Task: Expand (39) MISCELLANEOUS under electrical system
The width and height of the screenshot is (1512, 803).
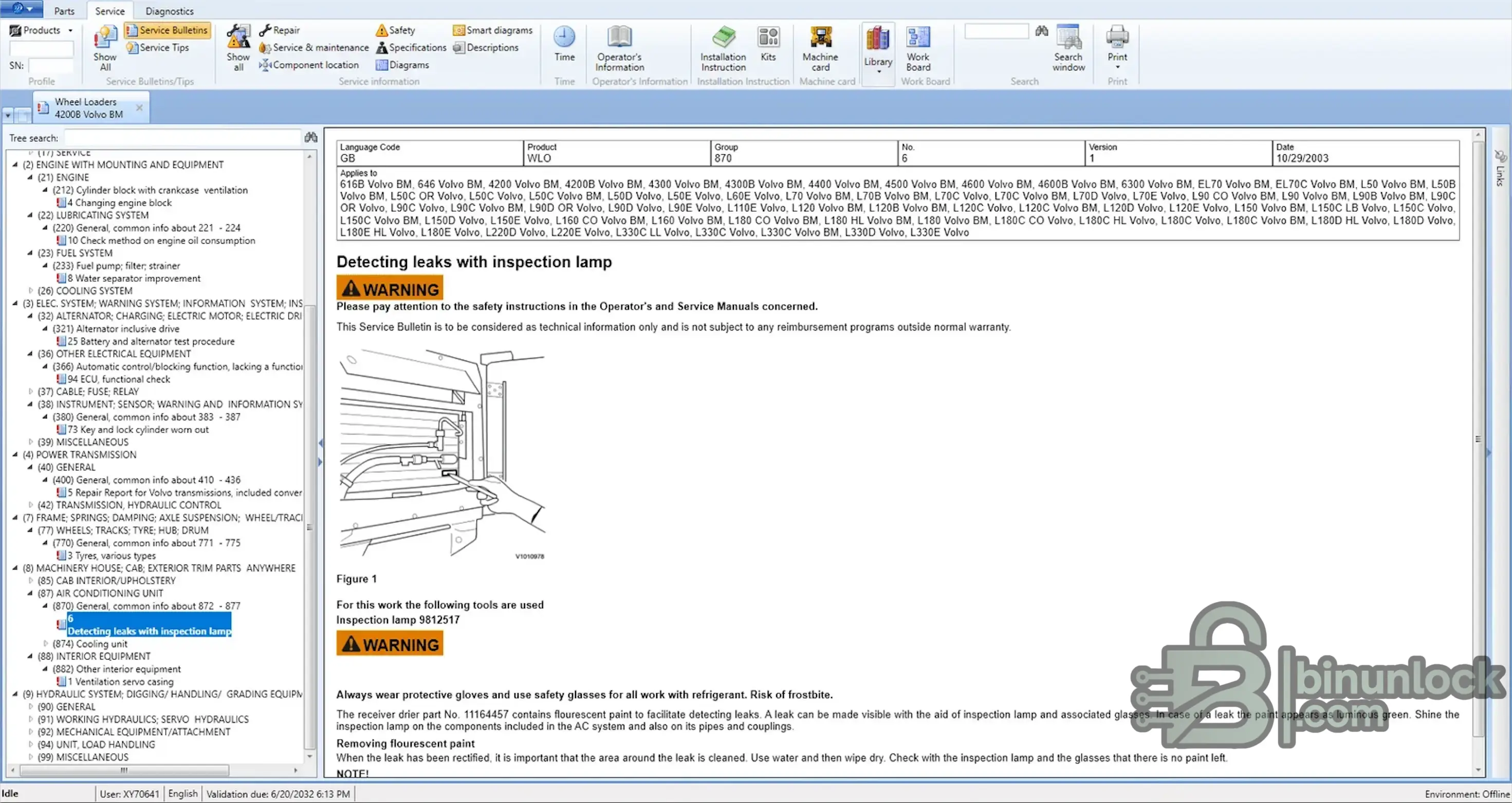Action: [30, 442]
